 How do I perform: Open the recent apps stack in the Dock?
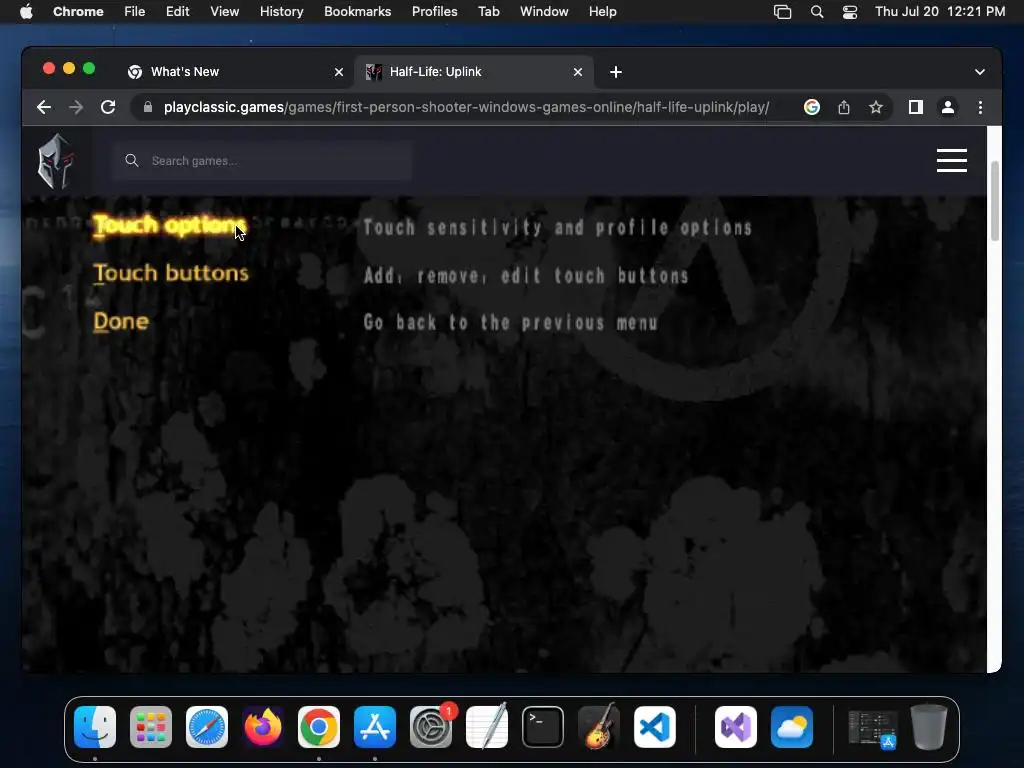pyautogui.click(x=872, y=729)
